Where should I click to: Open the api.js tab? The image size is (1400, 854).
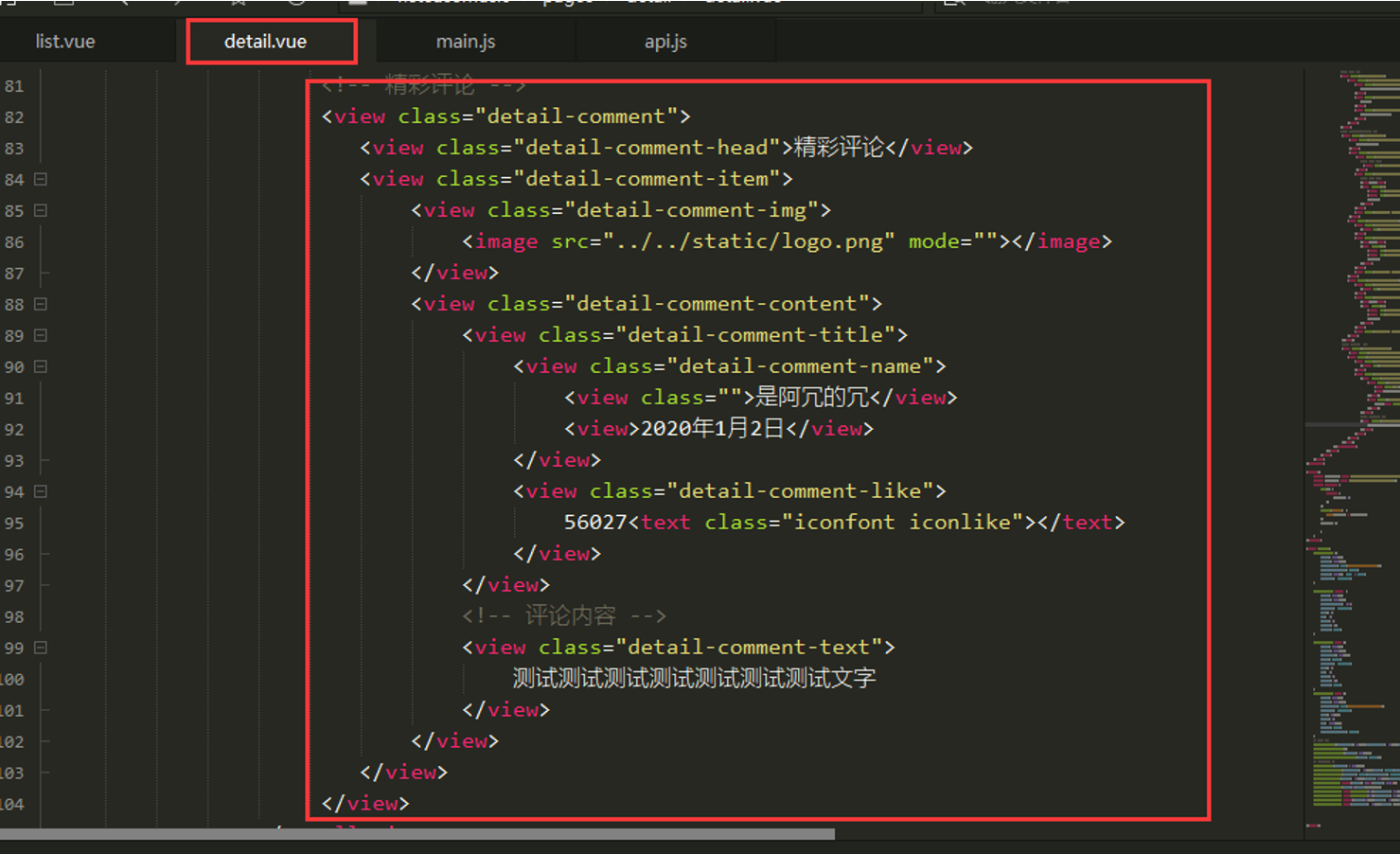pos(665,42)
